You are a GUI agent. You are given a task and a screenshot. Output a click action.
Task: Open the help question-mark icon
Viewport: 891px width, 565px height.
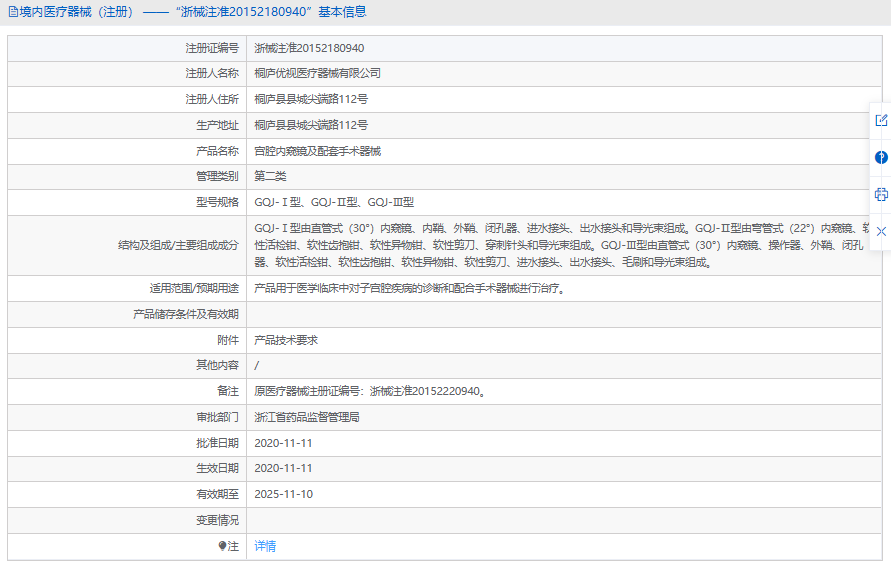pos(881,157)
